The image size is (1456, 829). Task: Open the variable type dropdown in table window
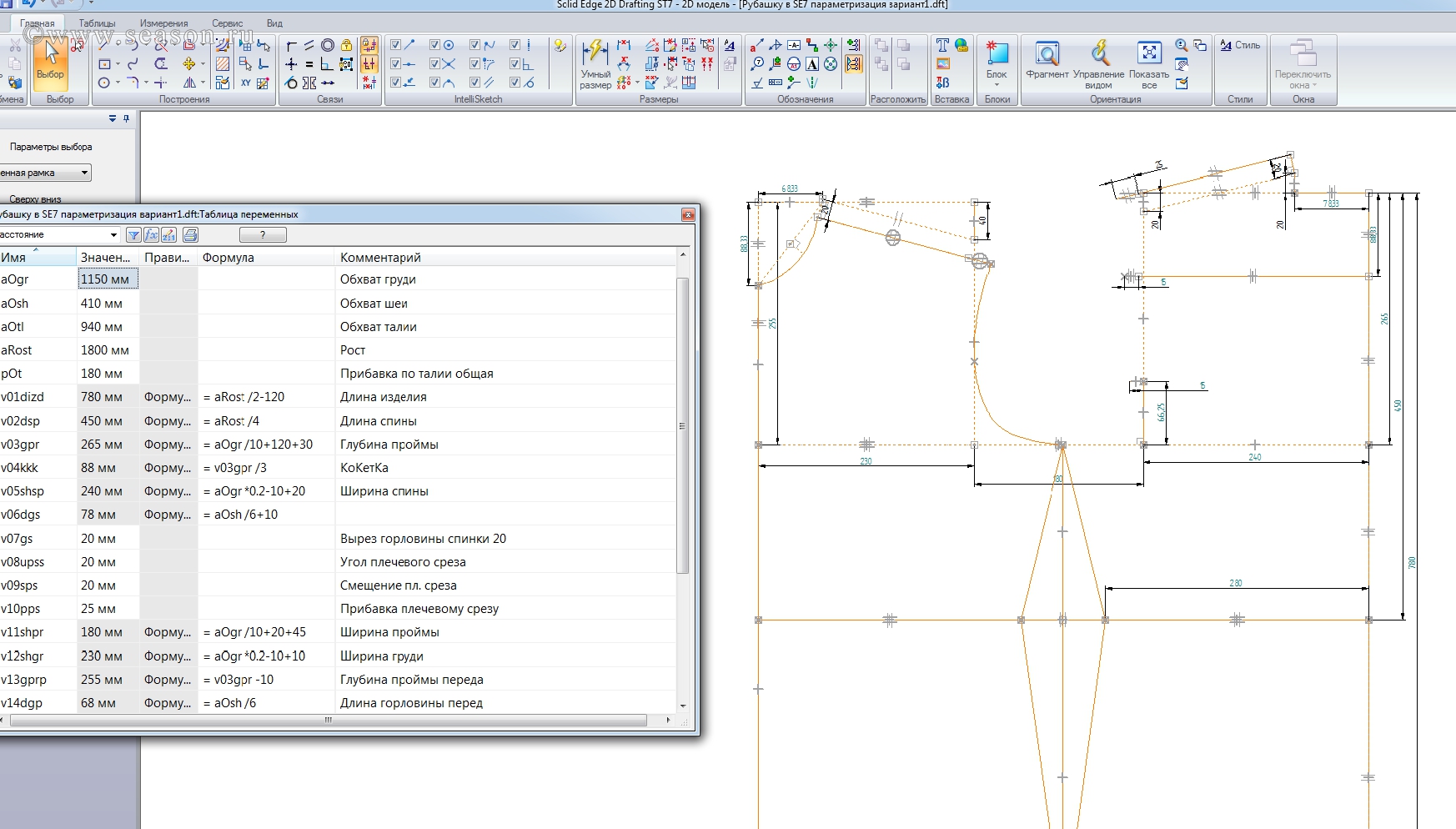(x=114, y=235)
